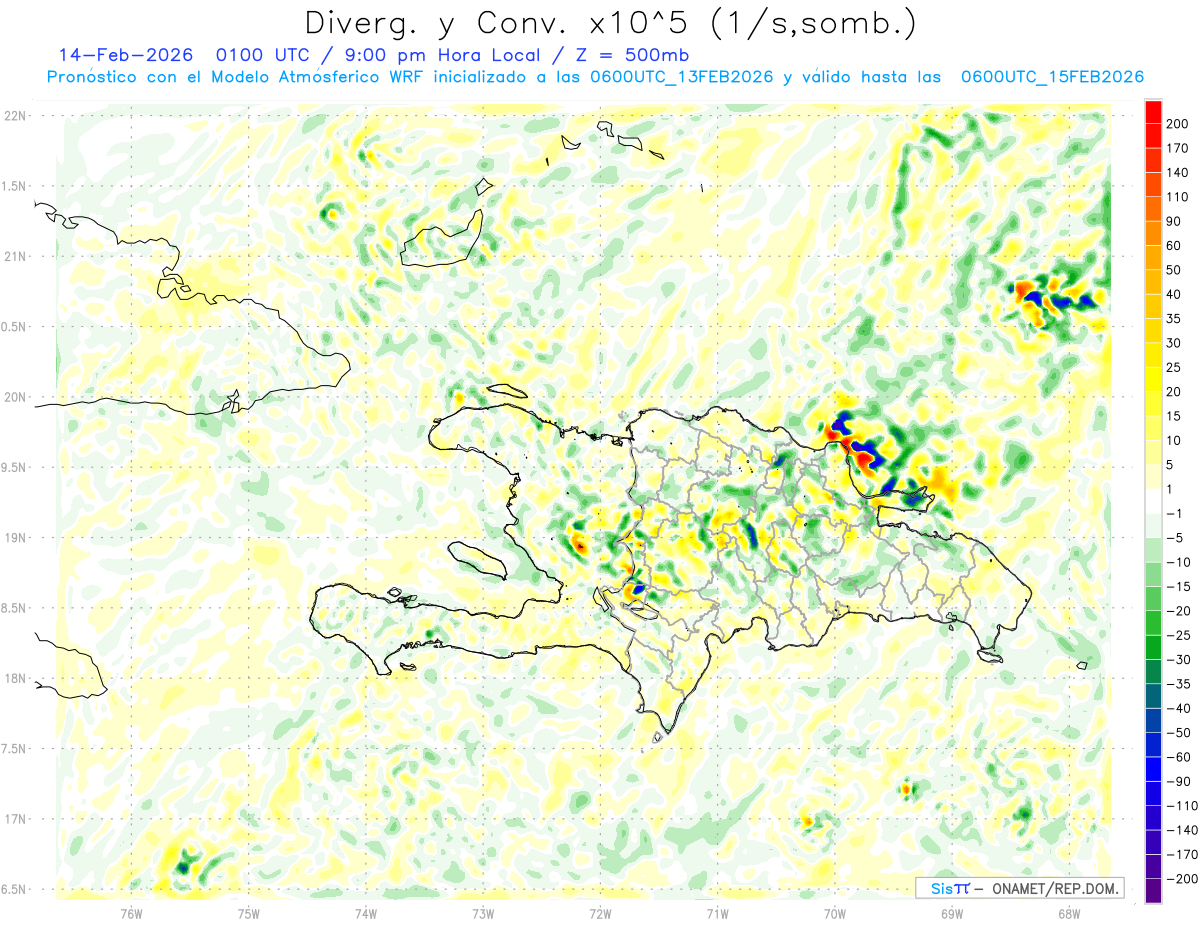Click the '-10' color scale value

tap(1178, 562)
